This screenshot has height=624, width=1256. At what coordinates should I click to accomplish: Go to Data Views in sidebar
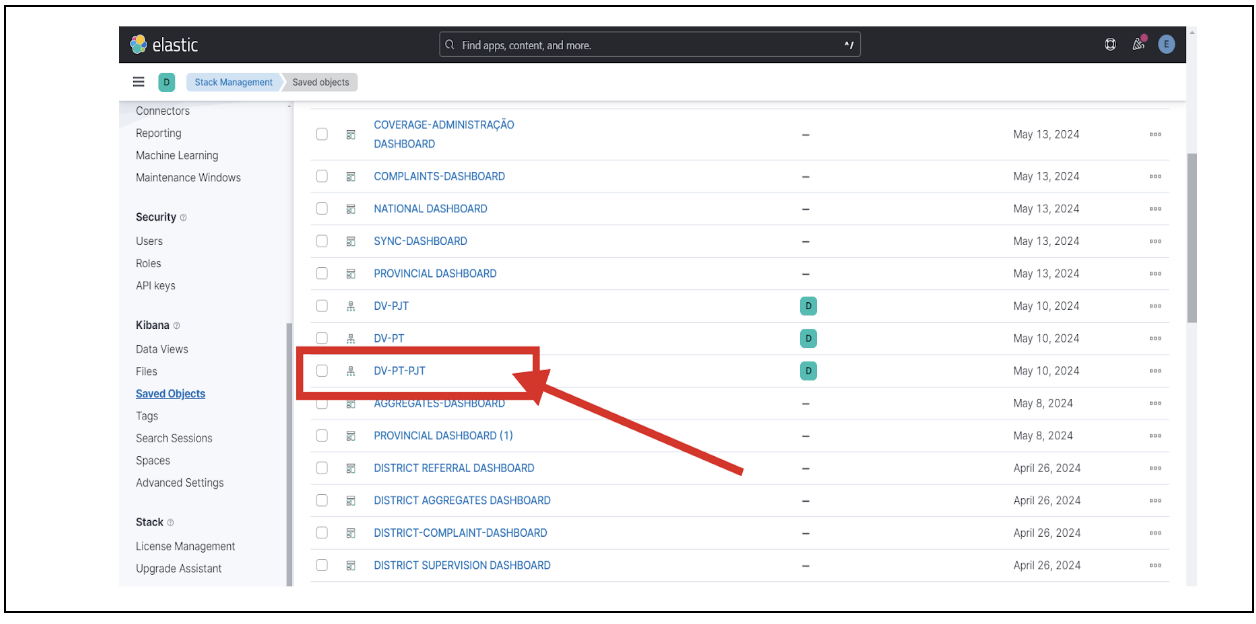tap(162, 349)
